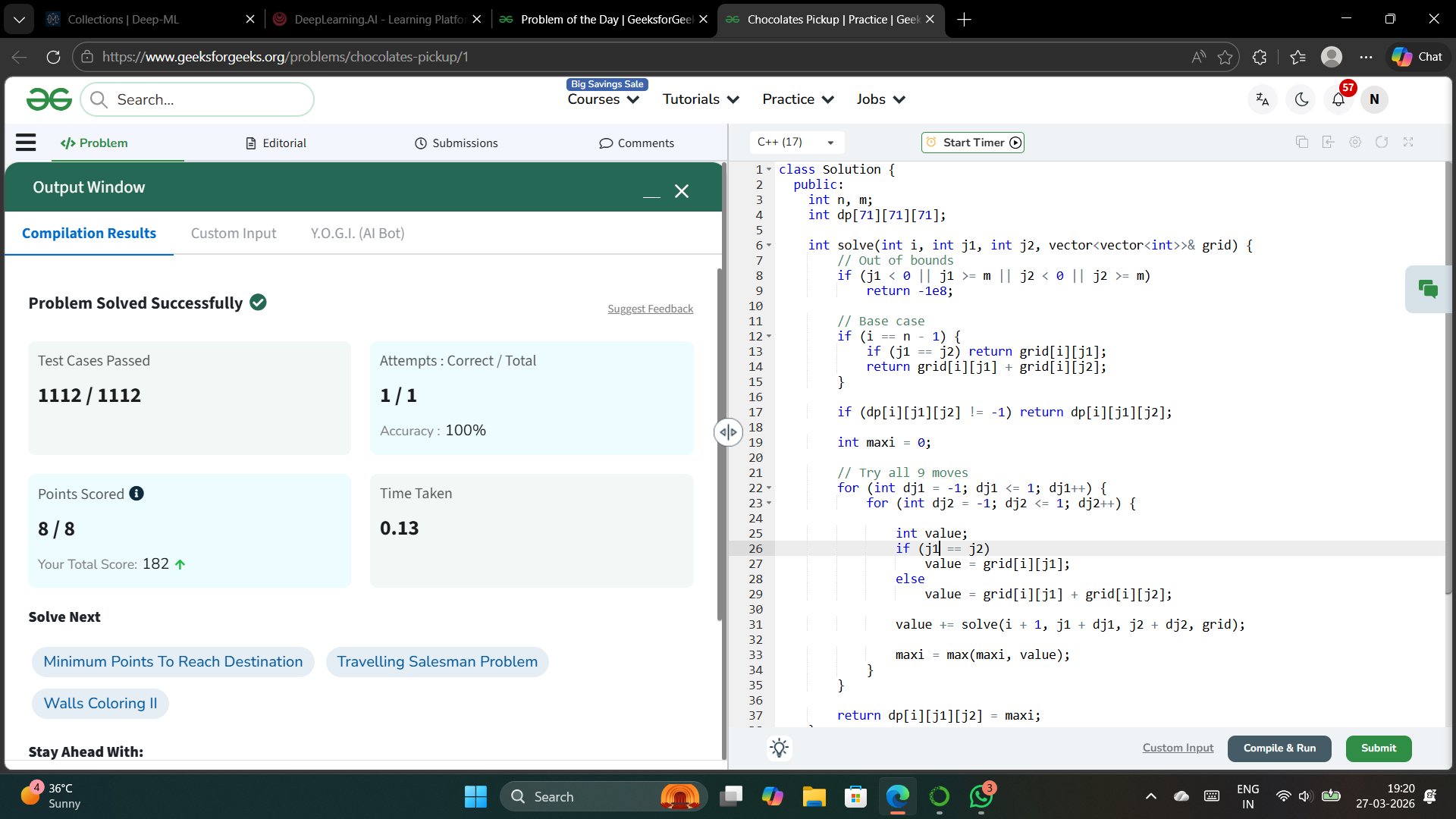
Task: Open the Y.O.G.I. (AI Bot) tab
Action: click(357, 234)
